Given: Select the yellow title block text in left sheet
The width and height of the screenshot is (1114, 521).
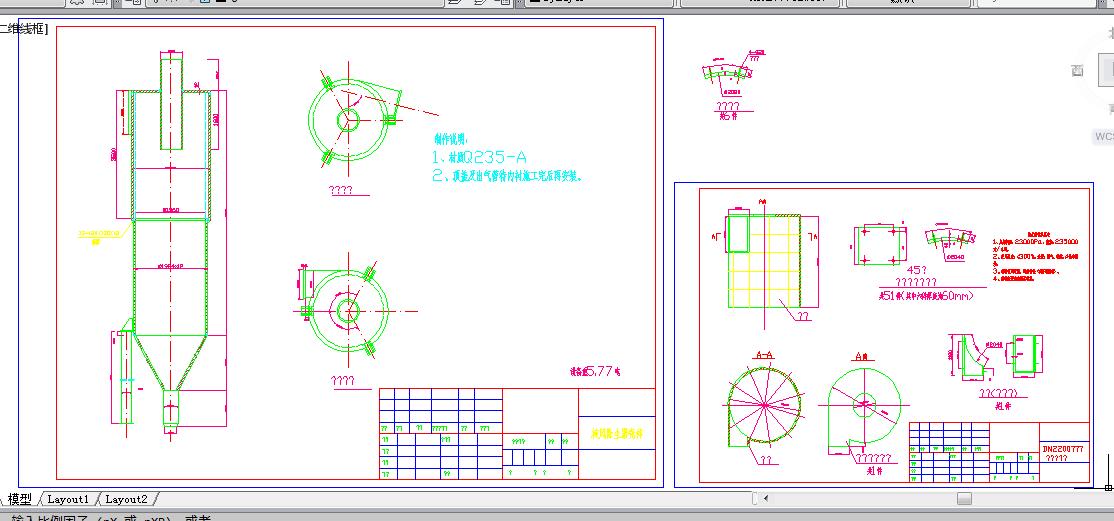Looking at the screenshot, I should tap(617, 434).
